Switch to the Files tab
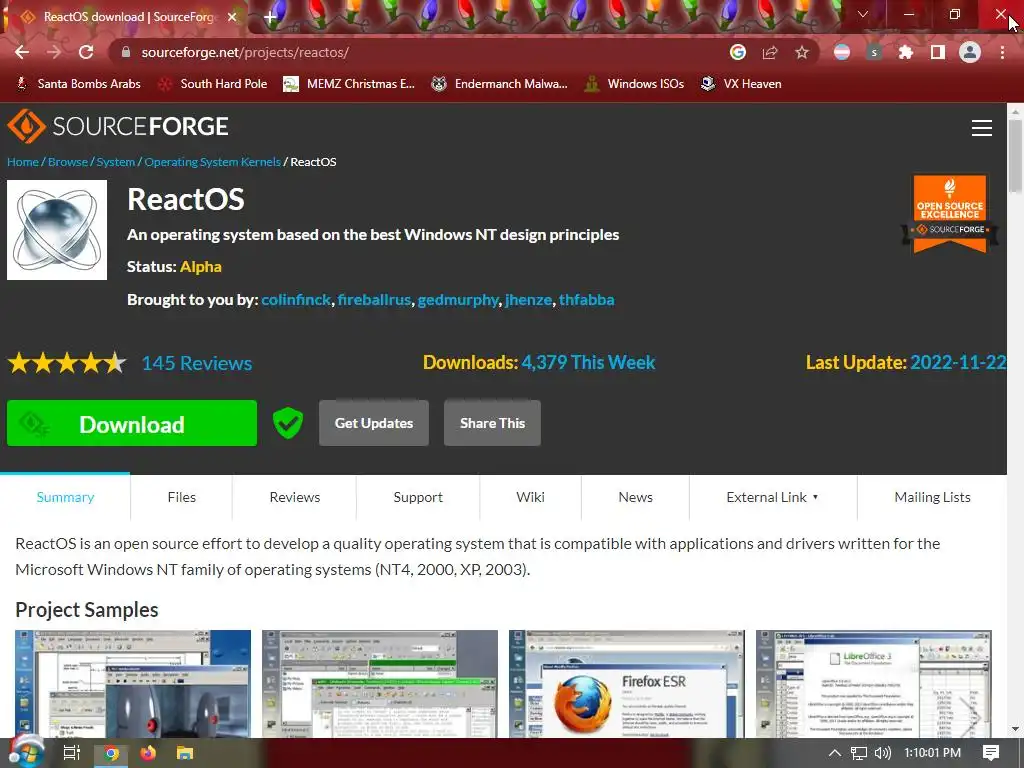This screenshot has width=1024, height=768. coord(182,497)
